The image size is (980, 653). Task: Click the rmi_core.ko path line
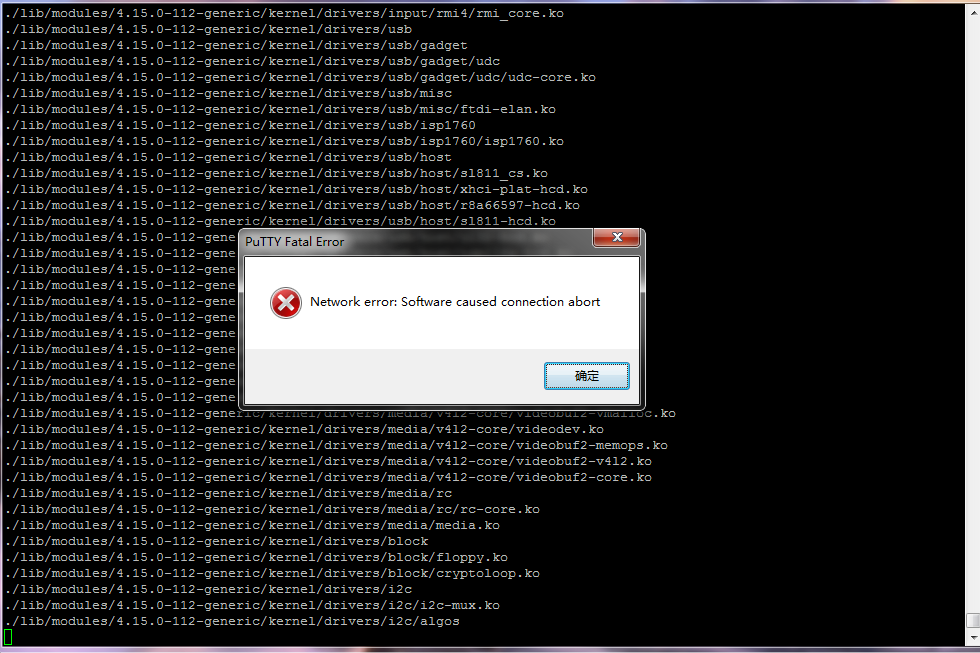pos(284,13)
